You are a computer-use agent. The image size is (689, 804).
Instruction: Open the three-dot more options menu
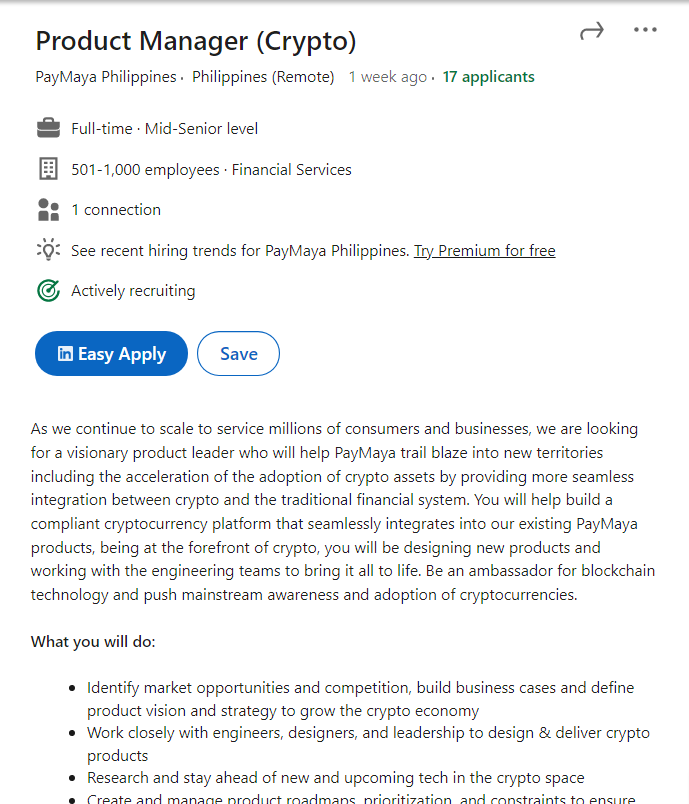point(645,30)
